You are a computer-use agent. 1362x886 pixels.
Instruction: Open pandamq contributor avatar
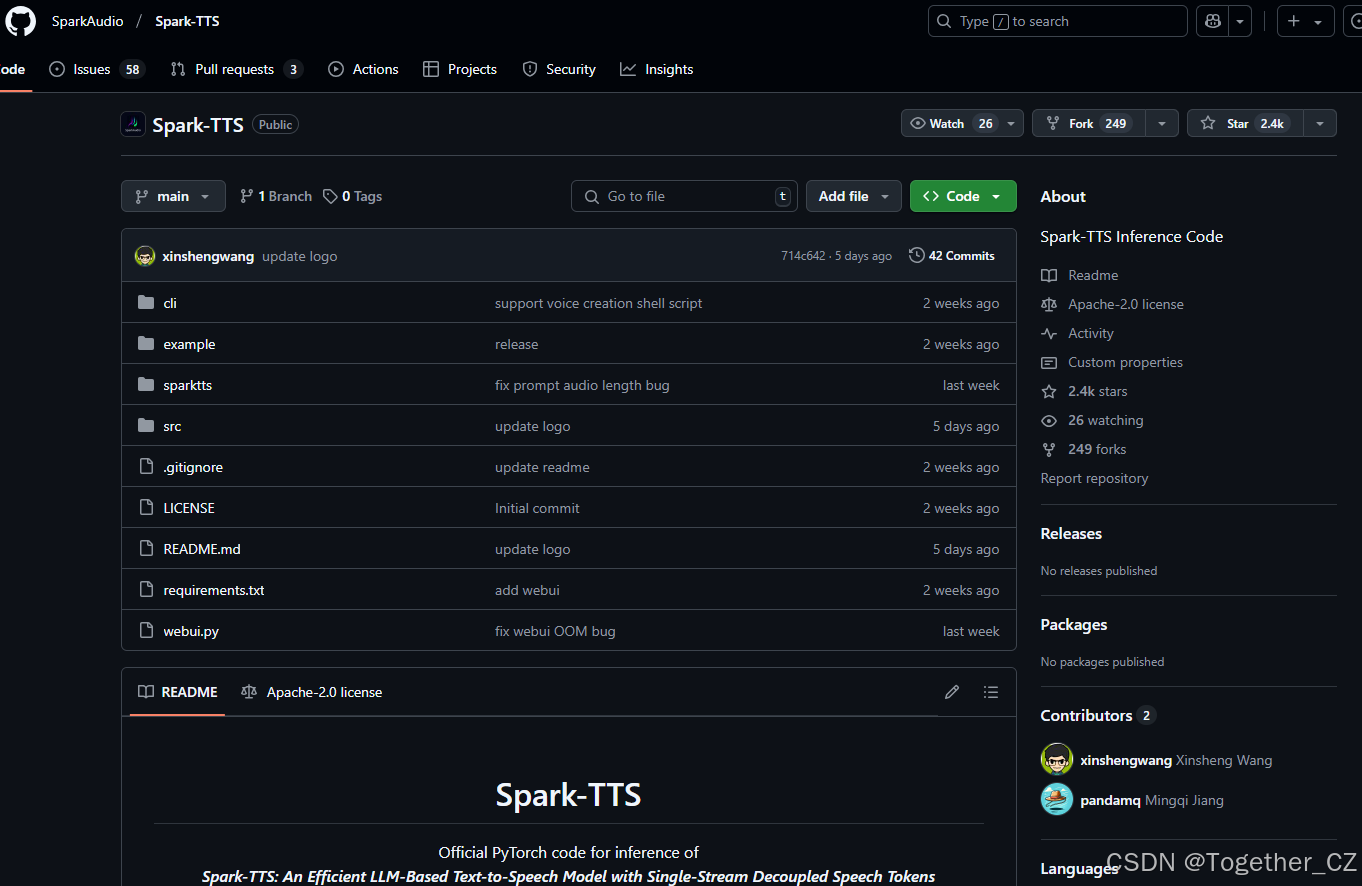click(1056, 799)
